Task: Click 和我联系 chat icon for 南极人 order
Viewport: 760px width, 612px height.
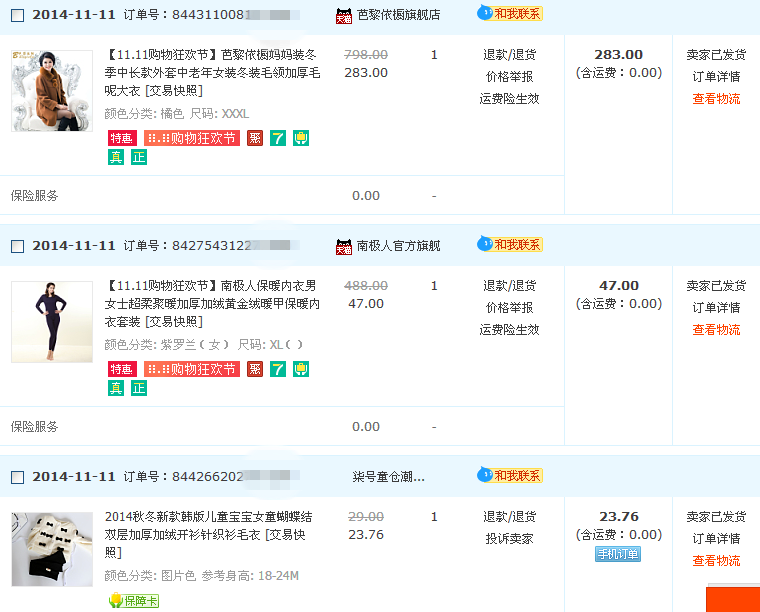Action: (x=510, y=244)
